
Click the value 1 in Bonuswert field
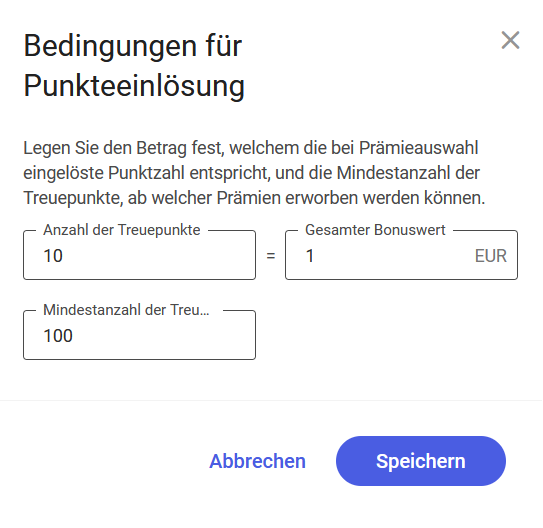pyautogui.click(x=310, y=256)
